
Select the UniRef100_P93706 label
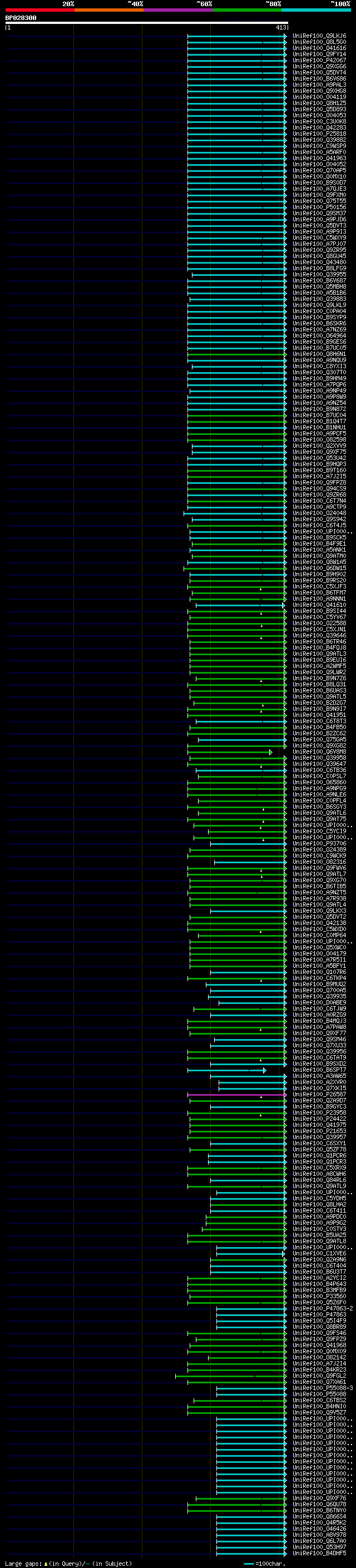[319, 844]
